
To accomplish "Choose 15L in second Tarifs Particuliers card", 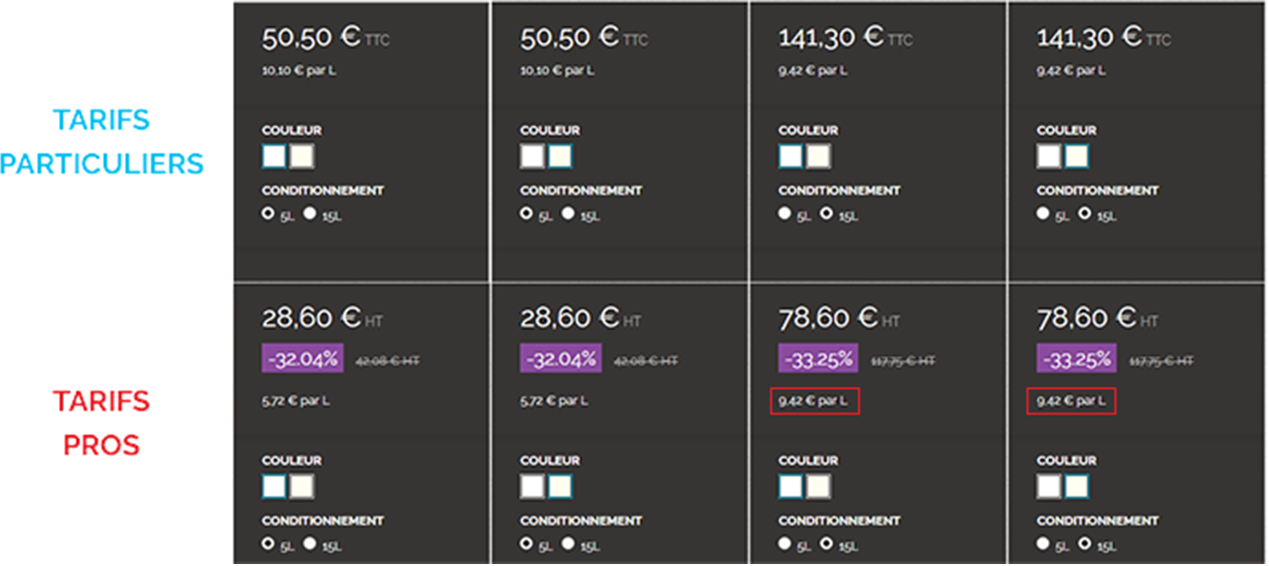I will click(x=568, y=213).
